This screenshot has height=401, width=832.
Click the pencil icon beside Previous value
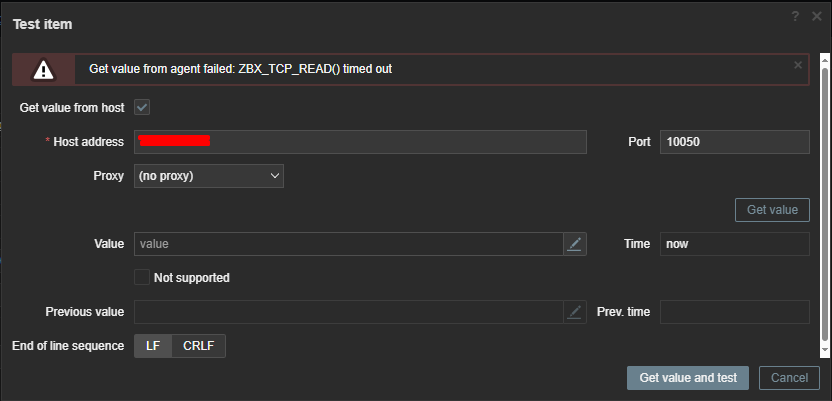click(x=574, y=312)
